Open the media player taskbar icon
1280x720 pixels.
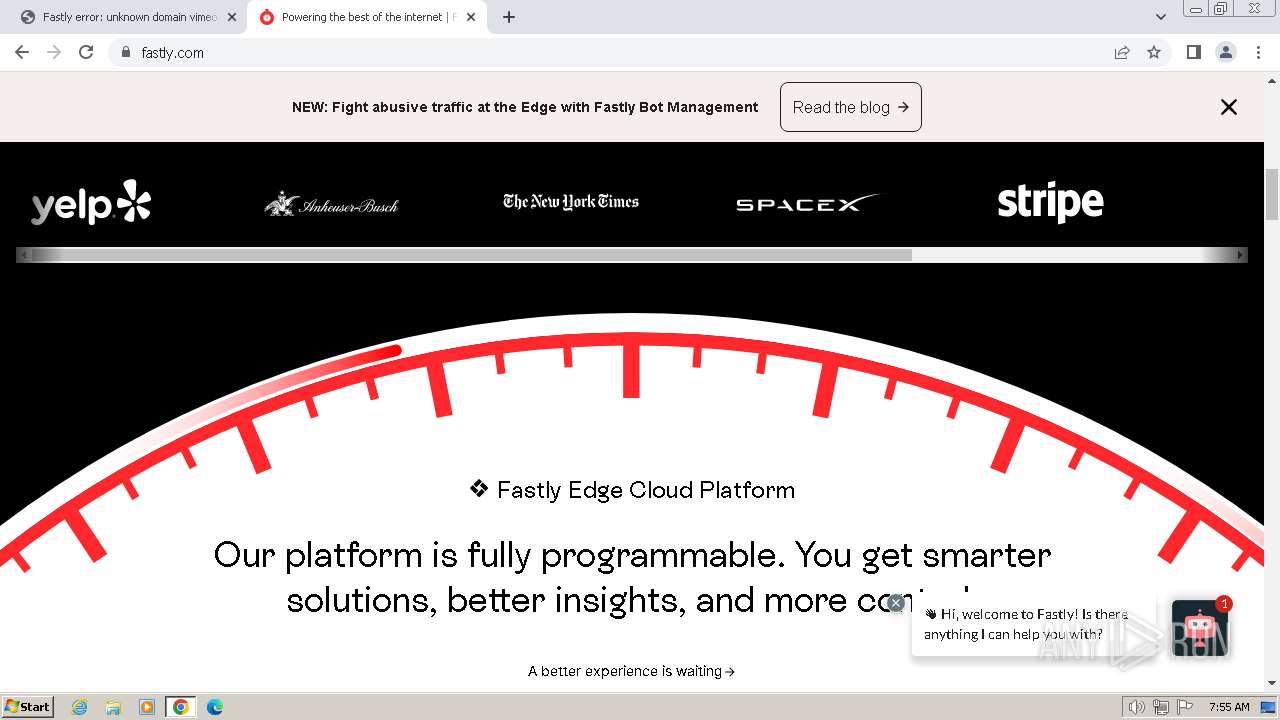[147, 707]
